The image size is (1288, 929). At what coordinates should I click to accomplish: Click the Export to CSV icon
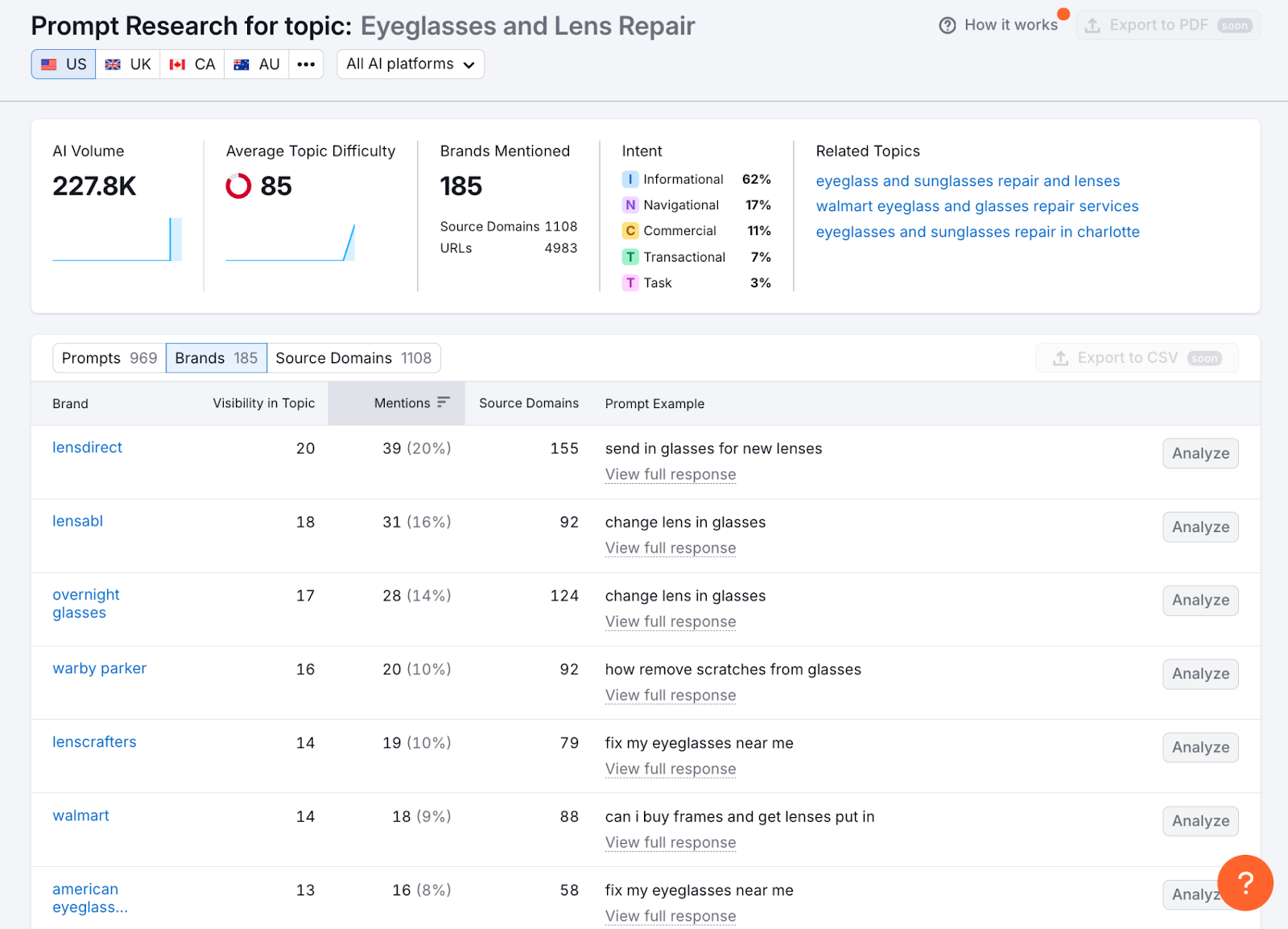coord(1063,357)
